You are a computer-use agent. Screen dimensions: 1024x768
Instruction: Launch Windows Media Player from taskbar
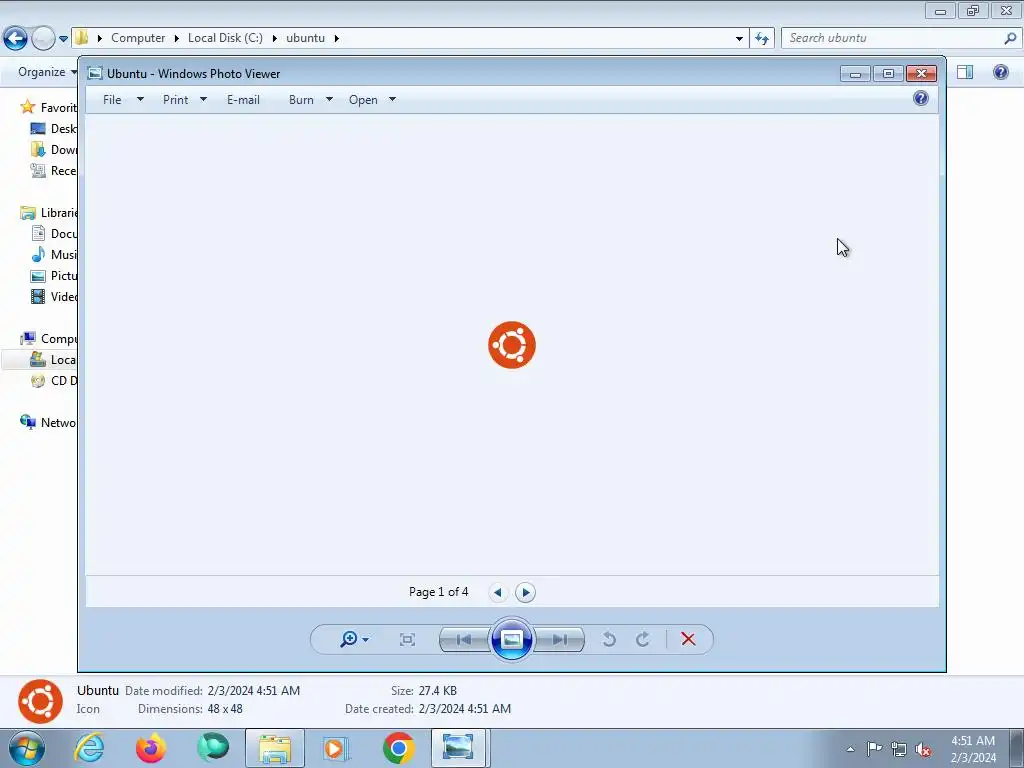click(337, 748)
